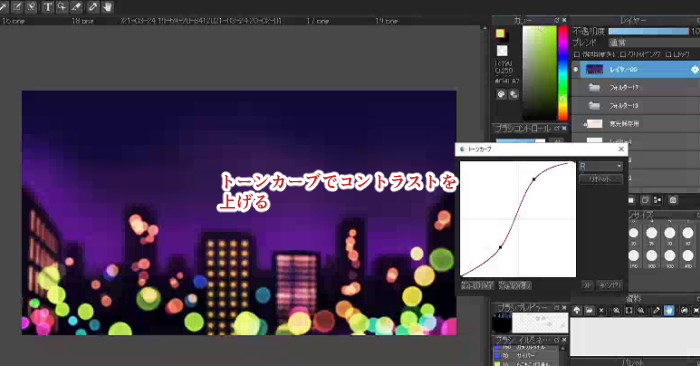The image size is (700, 366).
Task: Close the トーンカーブ dialog
Action: 621,149
